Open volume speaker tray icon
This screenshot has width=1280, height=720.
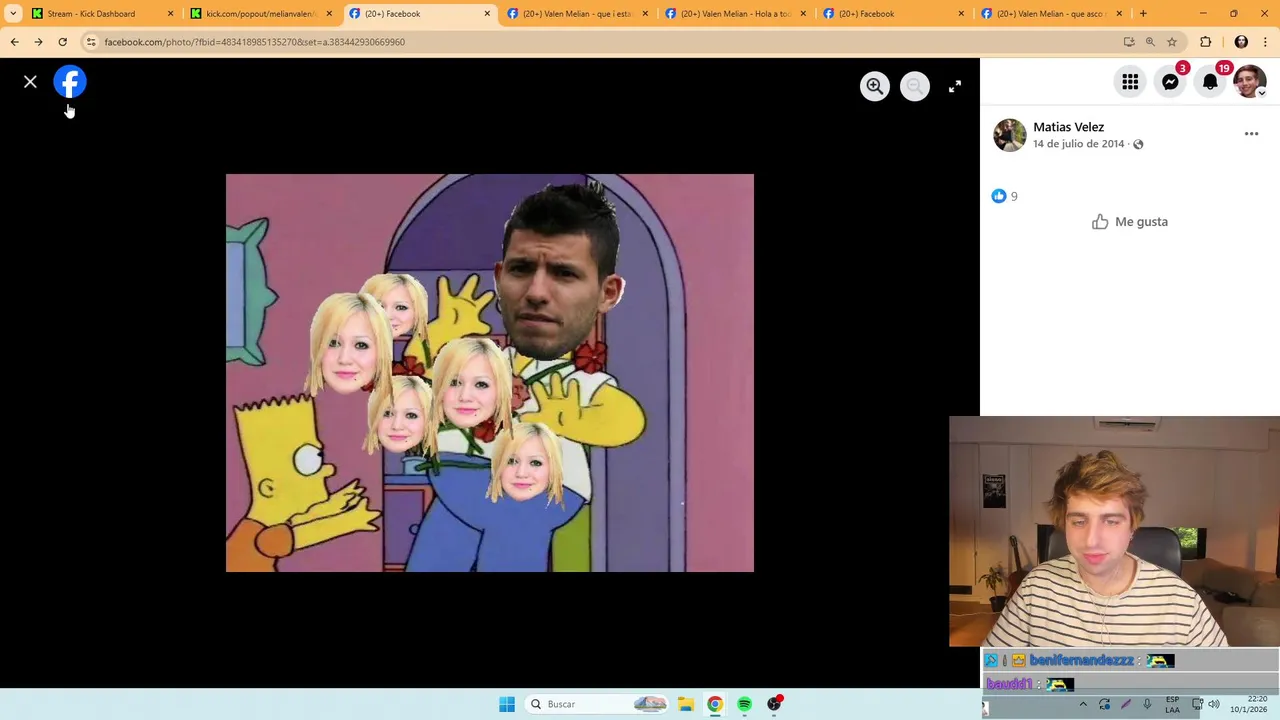1214,704
